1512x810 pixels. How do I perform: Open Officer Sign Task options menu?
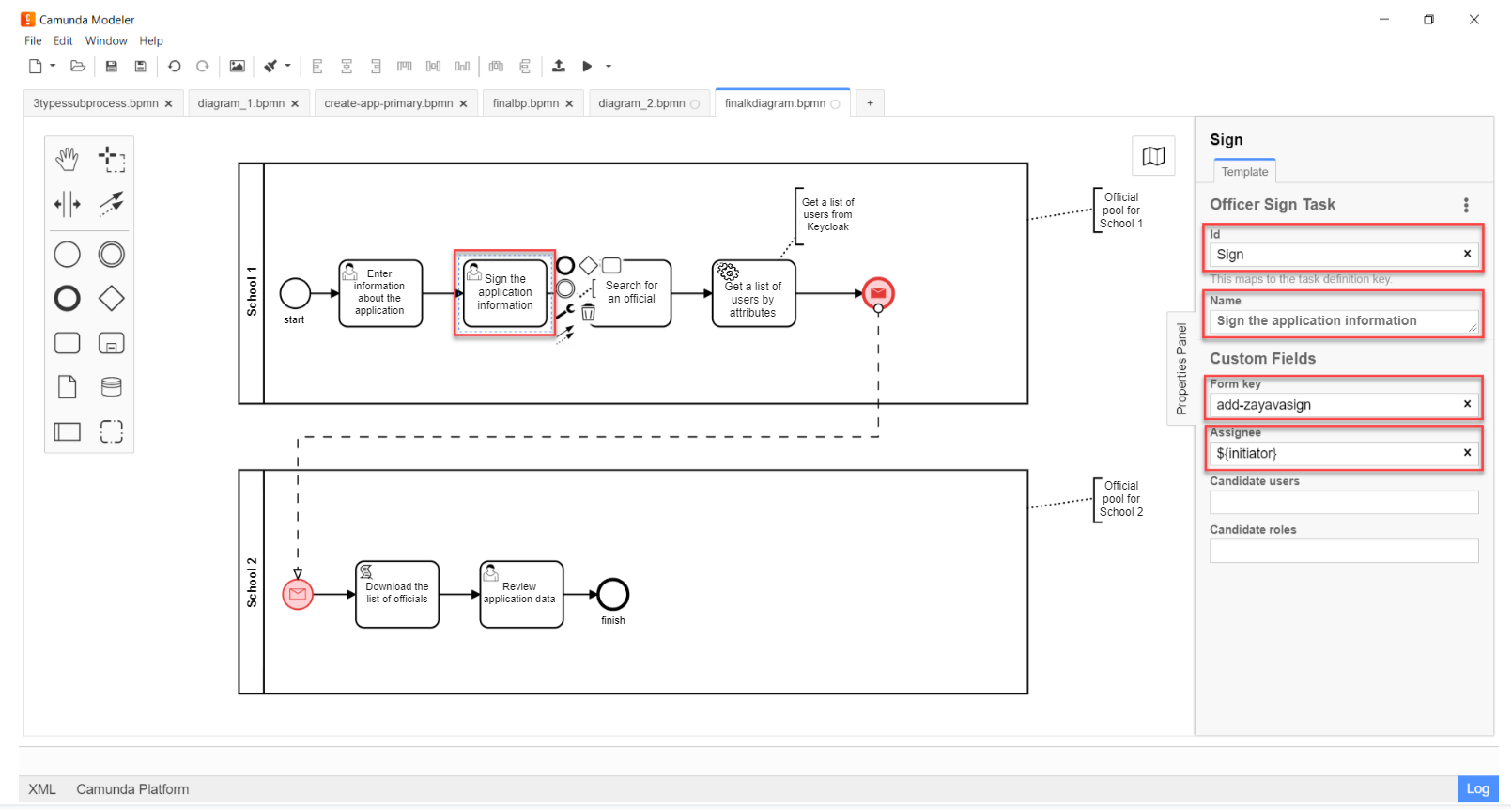pos(1466,205)
